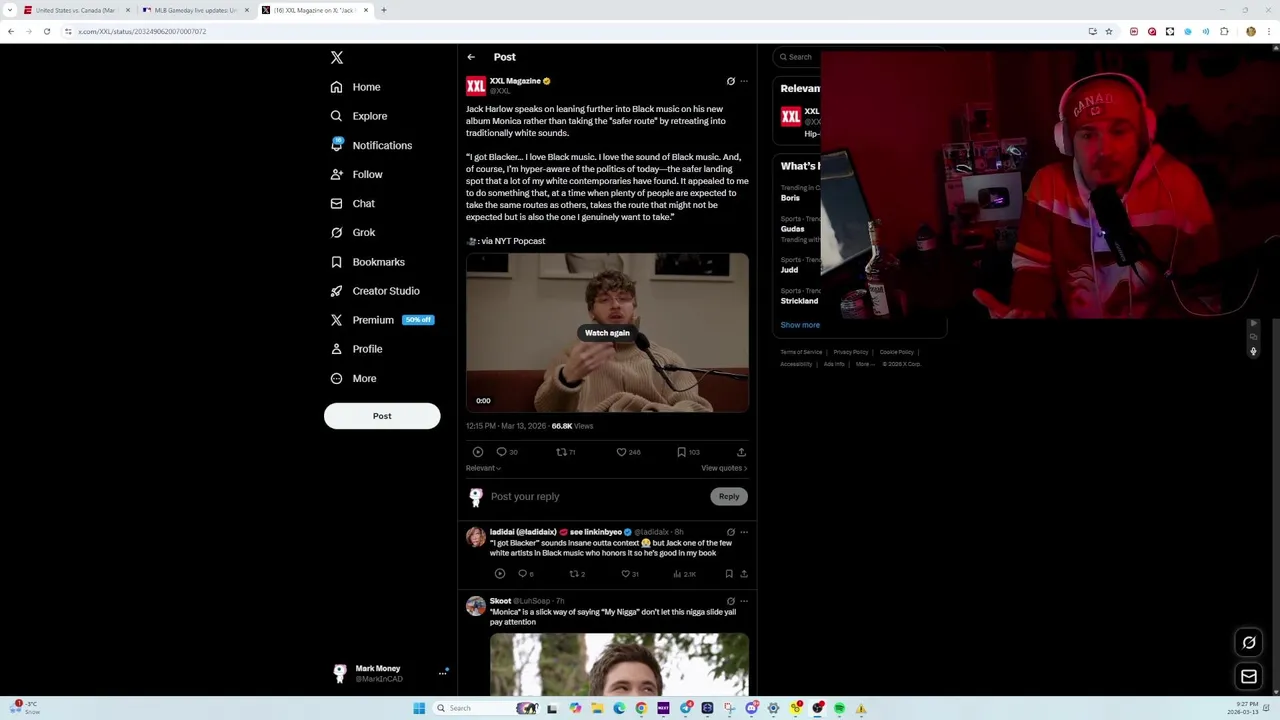Viewport: 1280px width, 720px height.
Task: Open more options on ladidai's reply
Action: (743, 532)
